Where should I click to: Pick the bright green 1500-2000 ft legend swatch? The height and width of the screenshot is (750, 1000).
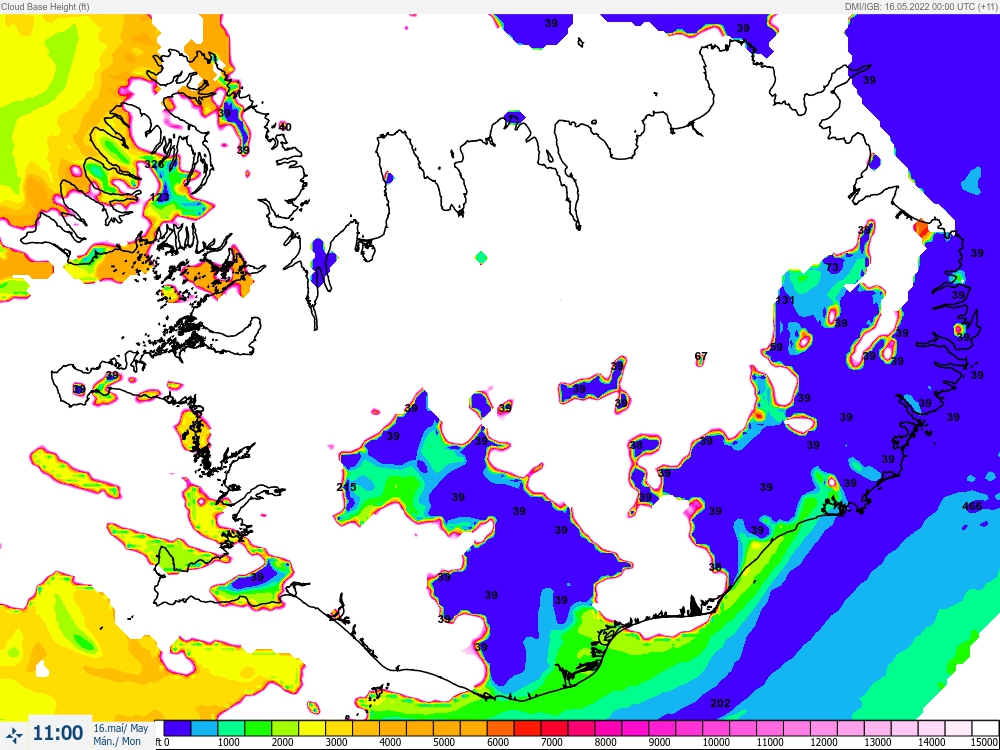pyautogui.click(x=258, y=728)
